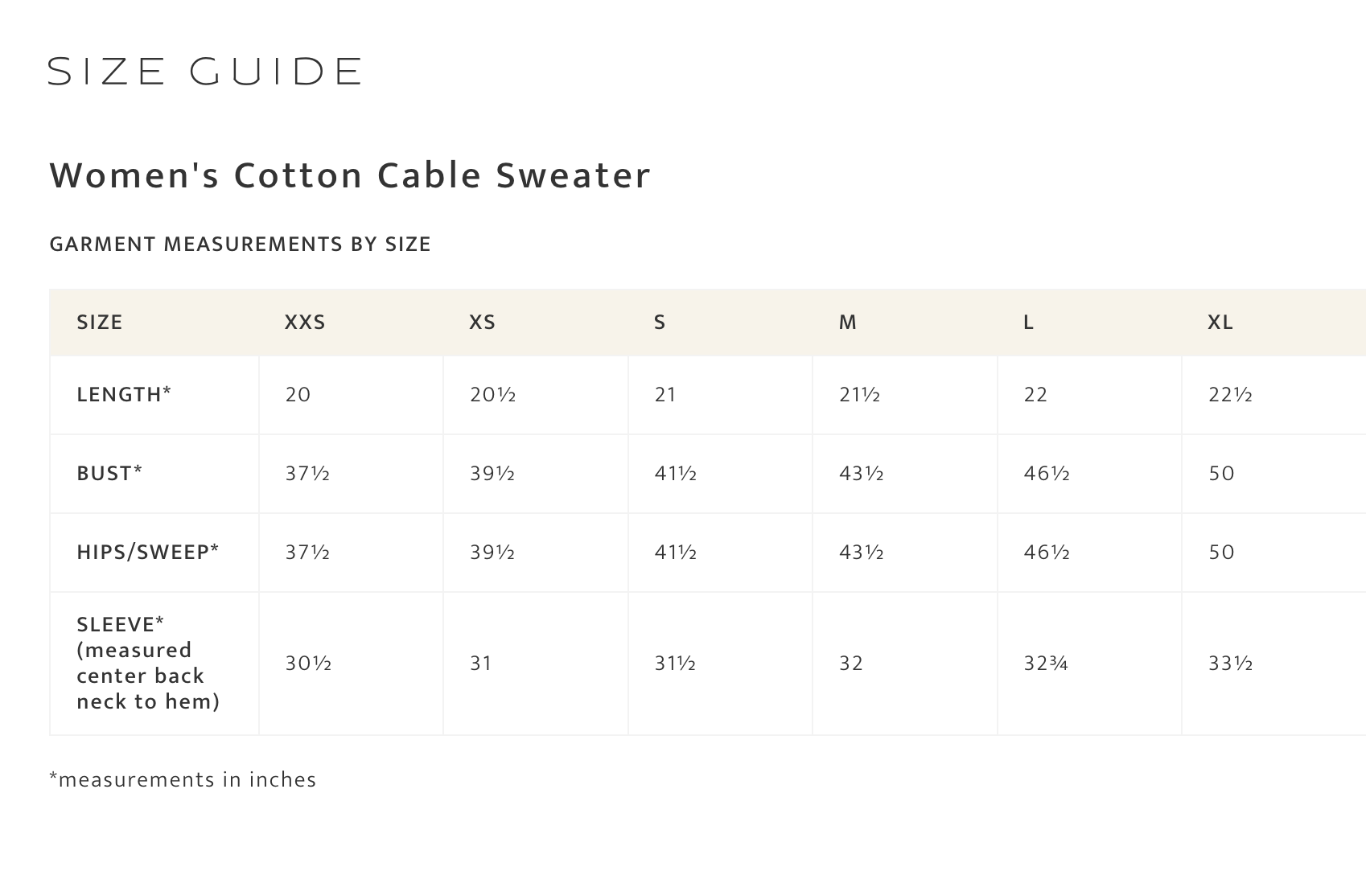Click the XXS length value 20
This screenshot has width=1366, height=896.
point(298,394)
